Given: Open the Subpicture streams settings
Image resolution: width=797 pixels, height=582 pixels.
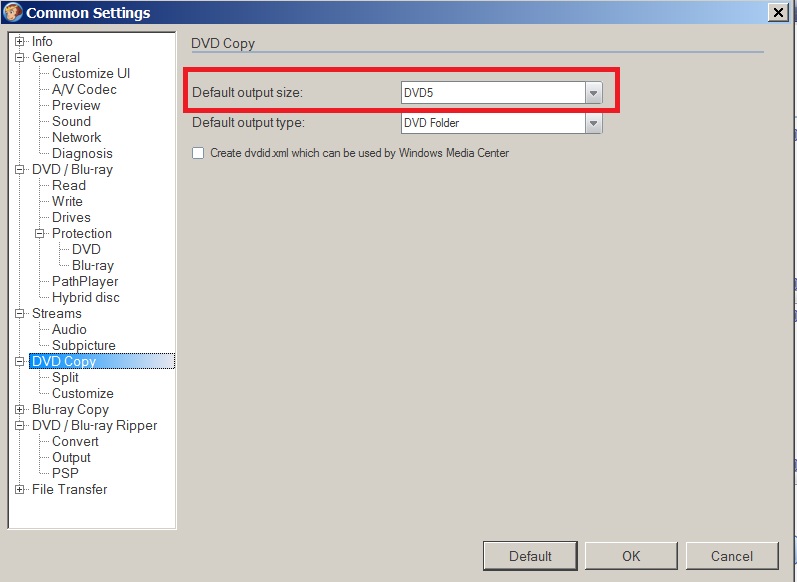Looking at the screenshot, I should 84,346.
